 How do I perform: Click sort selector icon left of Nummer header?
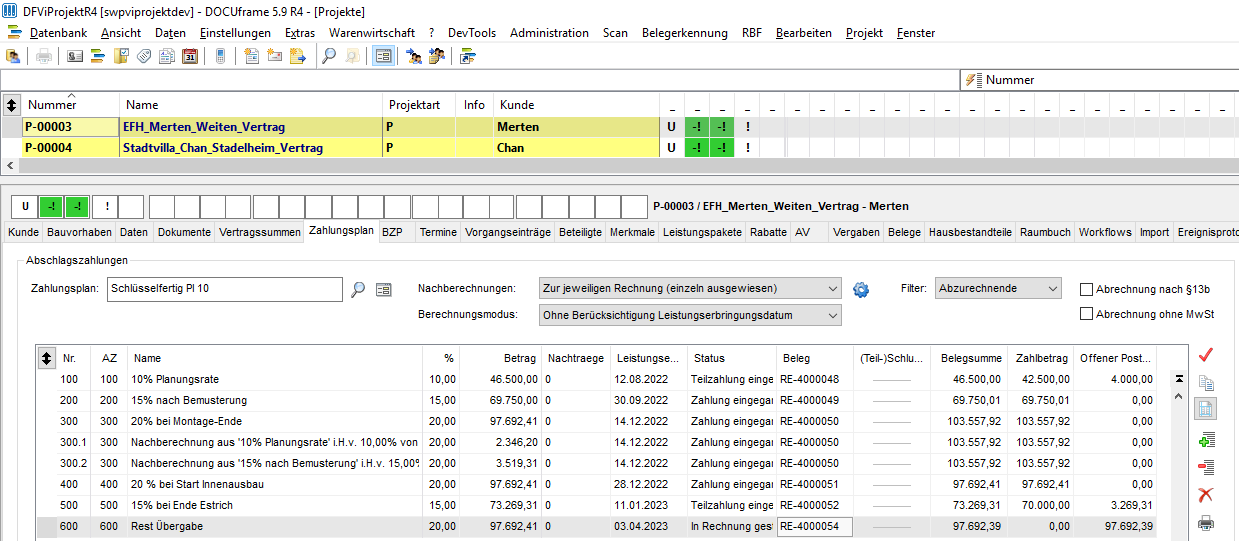(11, 105)
